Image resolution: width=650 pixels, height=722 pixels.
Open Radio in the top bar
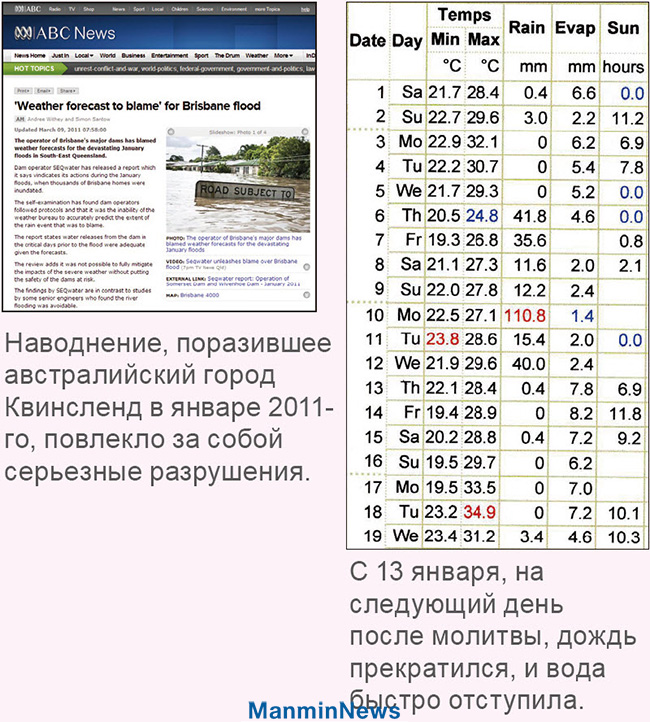tap(55, 9)
